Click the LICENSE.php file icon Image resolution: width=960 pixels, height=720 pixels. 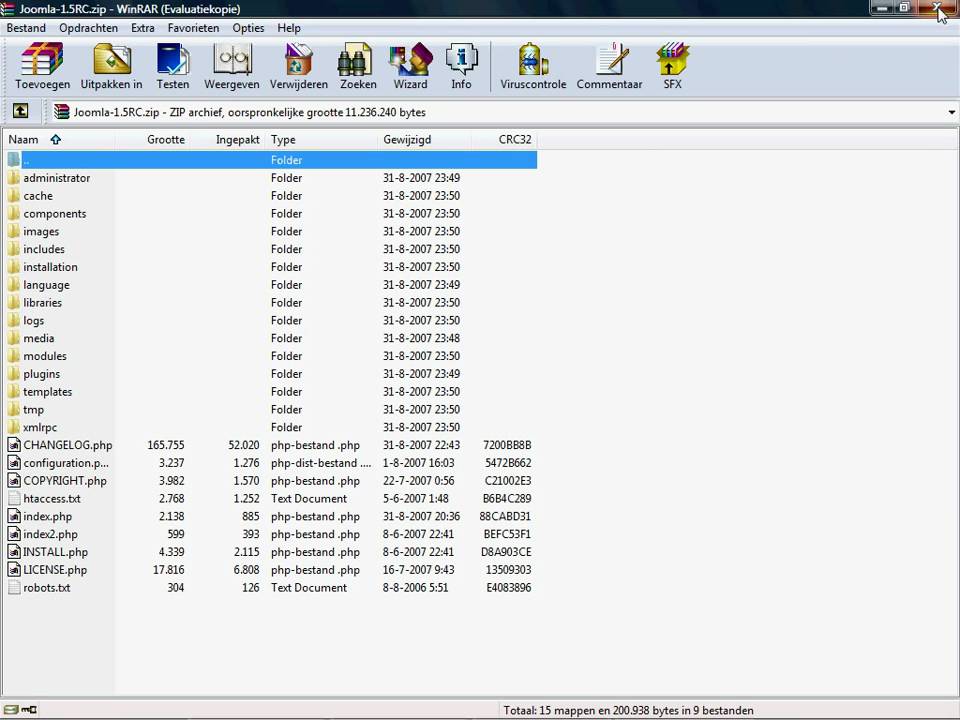[x=14, y=570]
